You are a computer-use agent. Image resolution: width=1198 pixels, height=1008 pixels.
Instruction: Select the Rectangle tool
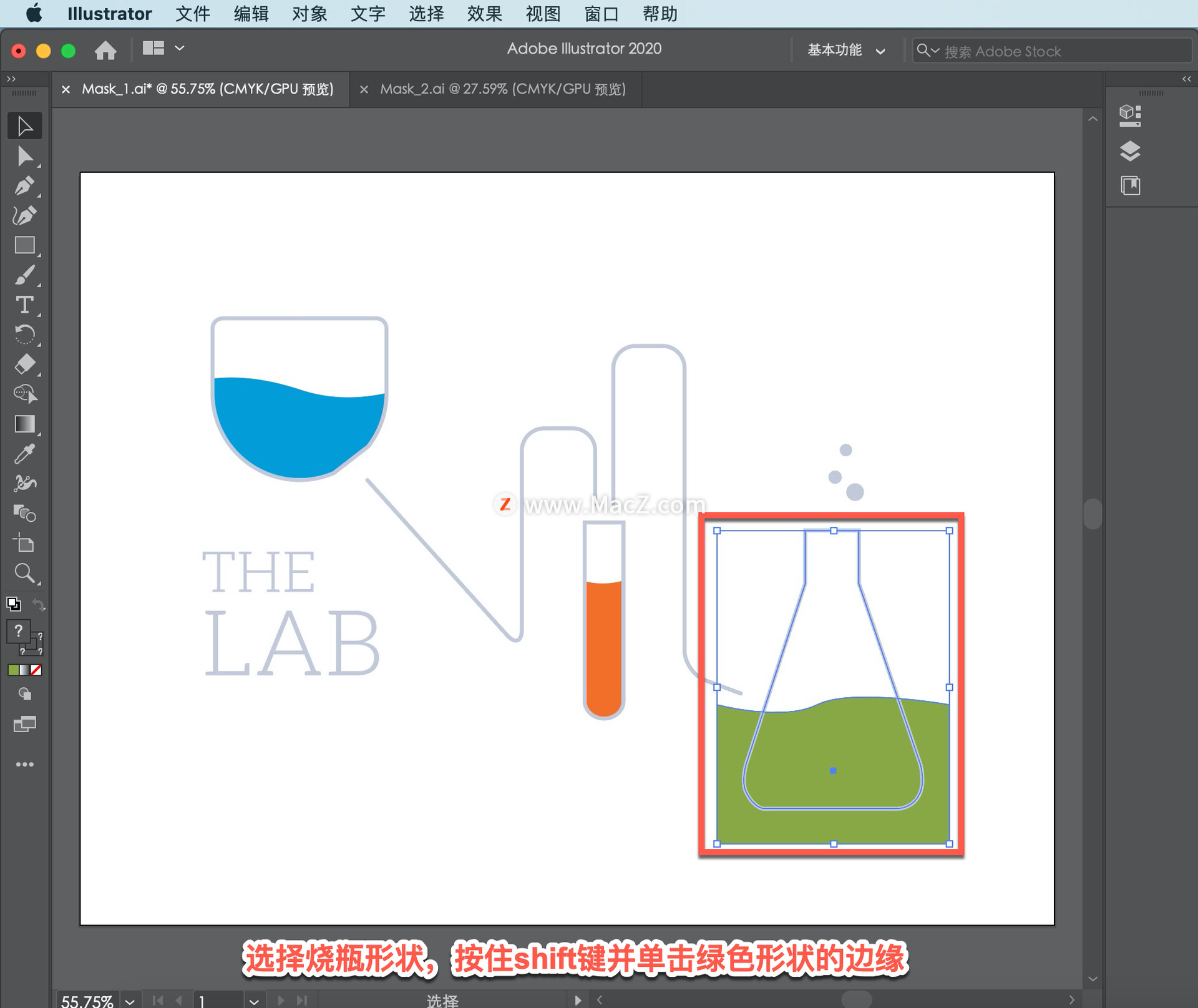pos(25,245)
